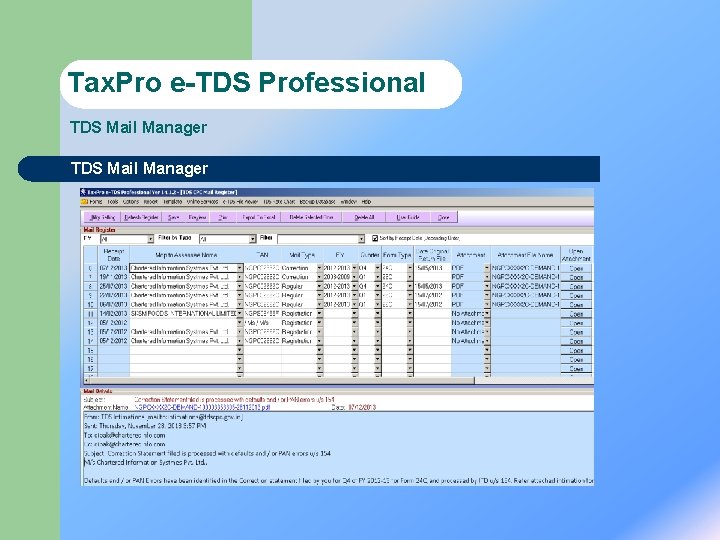Open FY dropdown showing 2008-2009
Image resolution: width=720 pixels, height=540 pixels.
(354, 277)
